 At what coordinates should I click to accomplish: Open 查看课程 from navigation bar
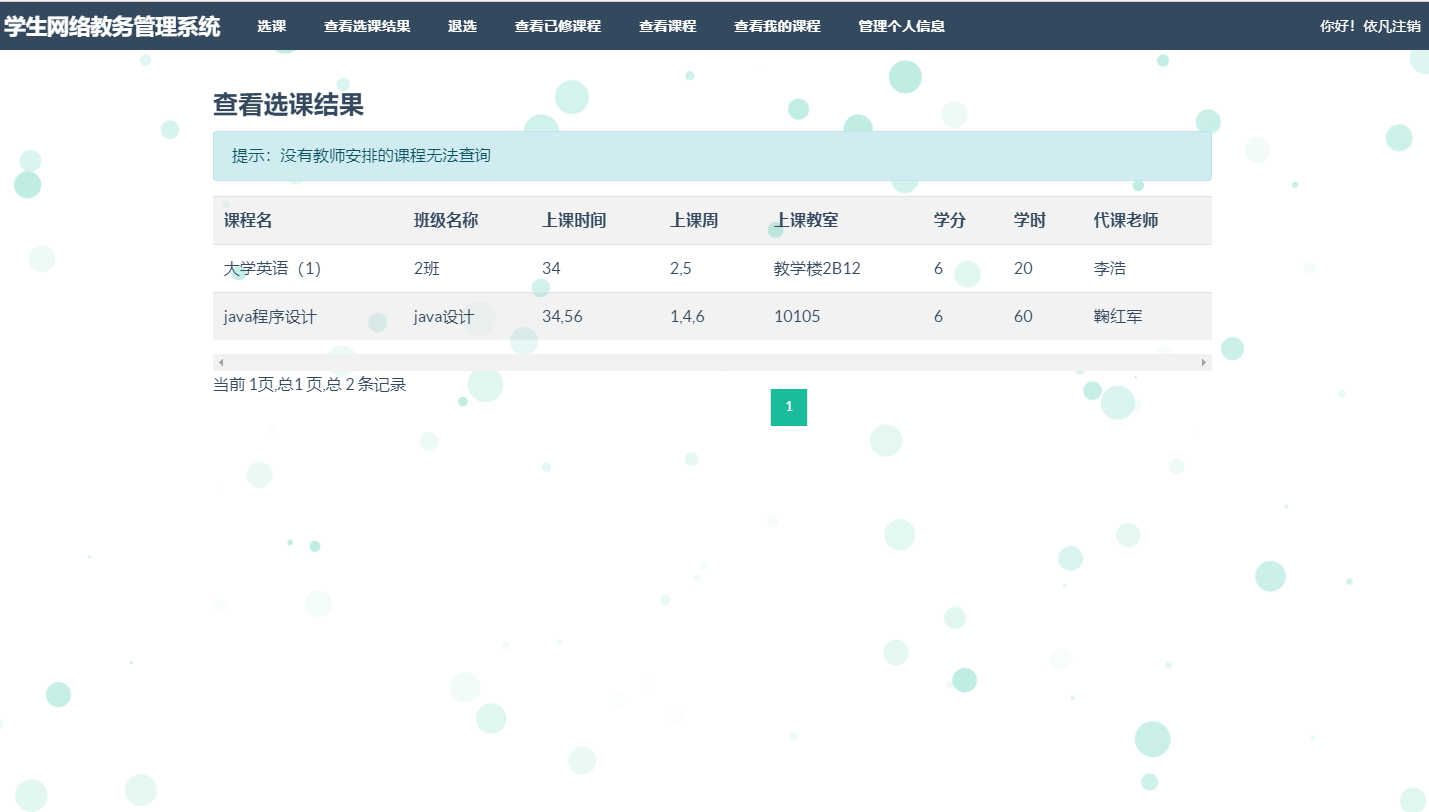coord(667,26)
